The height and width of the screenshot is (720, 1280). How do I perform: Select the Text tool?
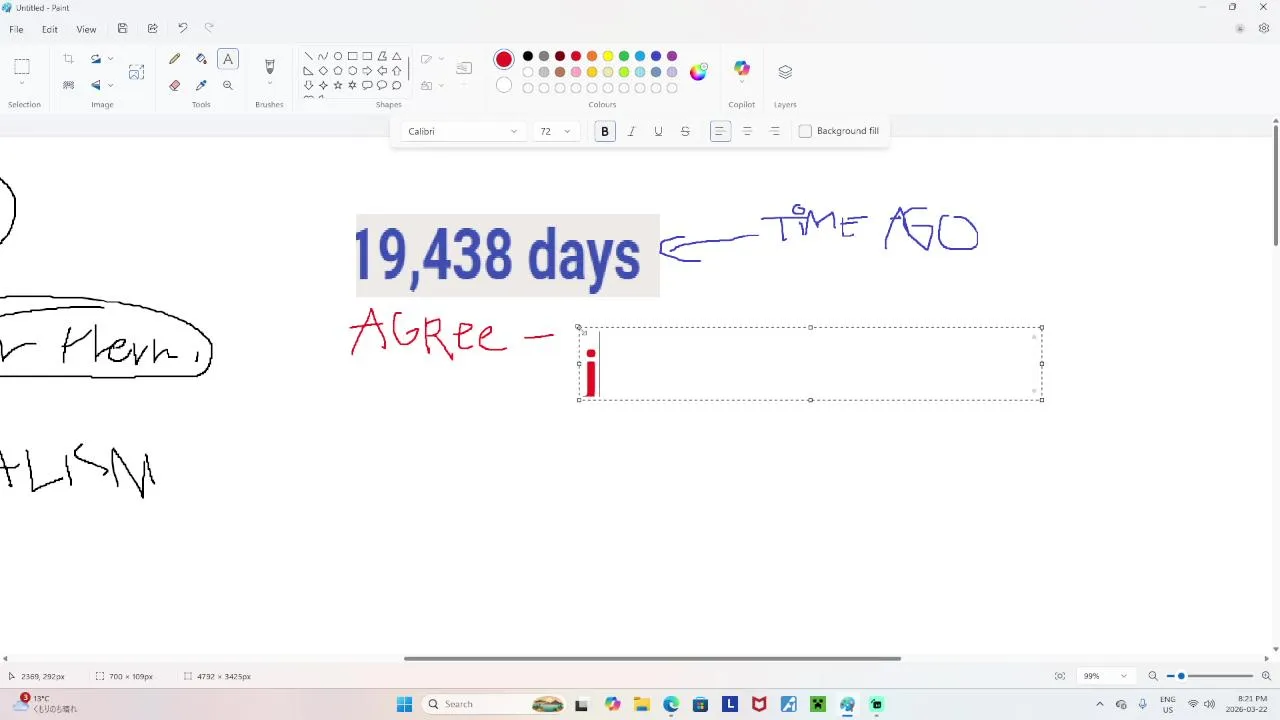(228, 60)
